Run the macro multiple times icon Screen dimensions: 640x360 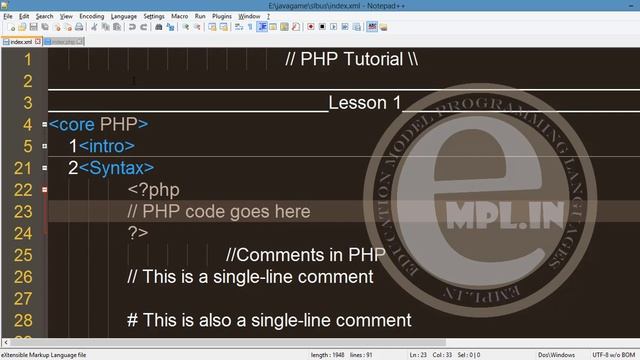(x=345, y=27)
